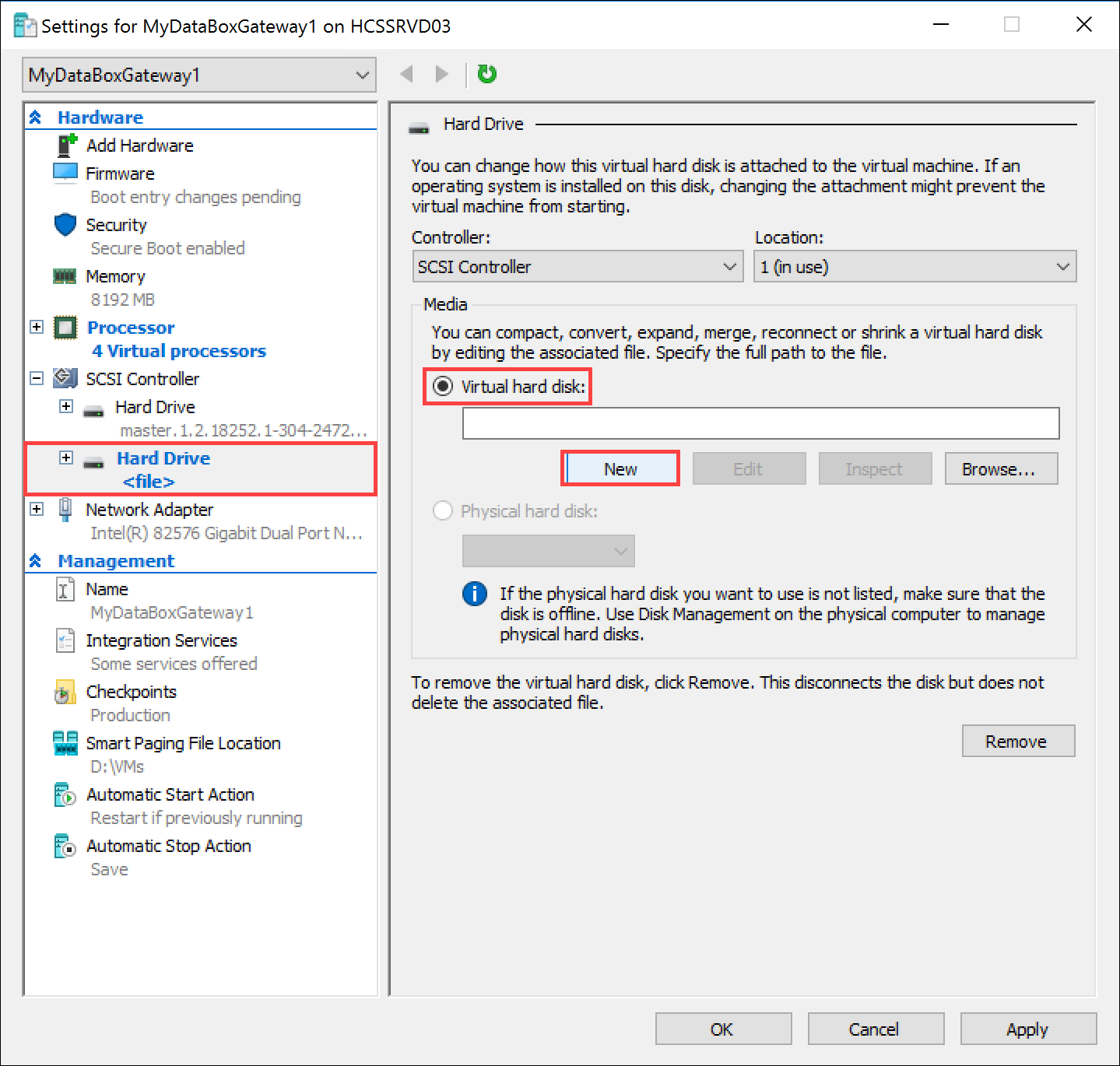Click the Edit button
Viewport: 1120px width, 1066px height.
point(749,469)
